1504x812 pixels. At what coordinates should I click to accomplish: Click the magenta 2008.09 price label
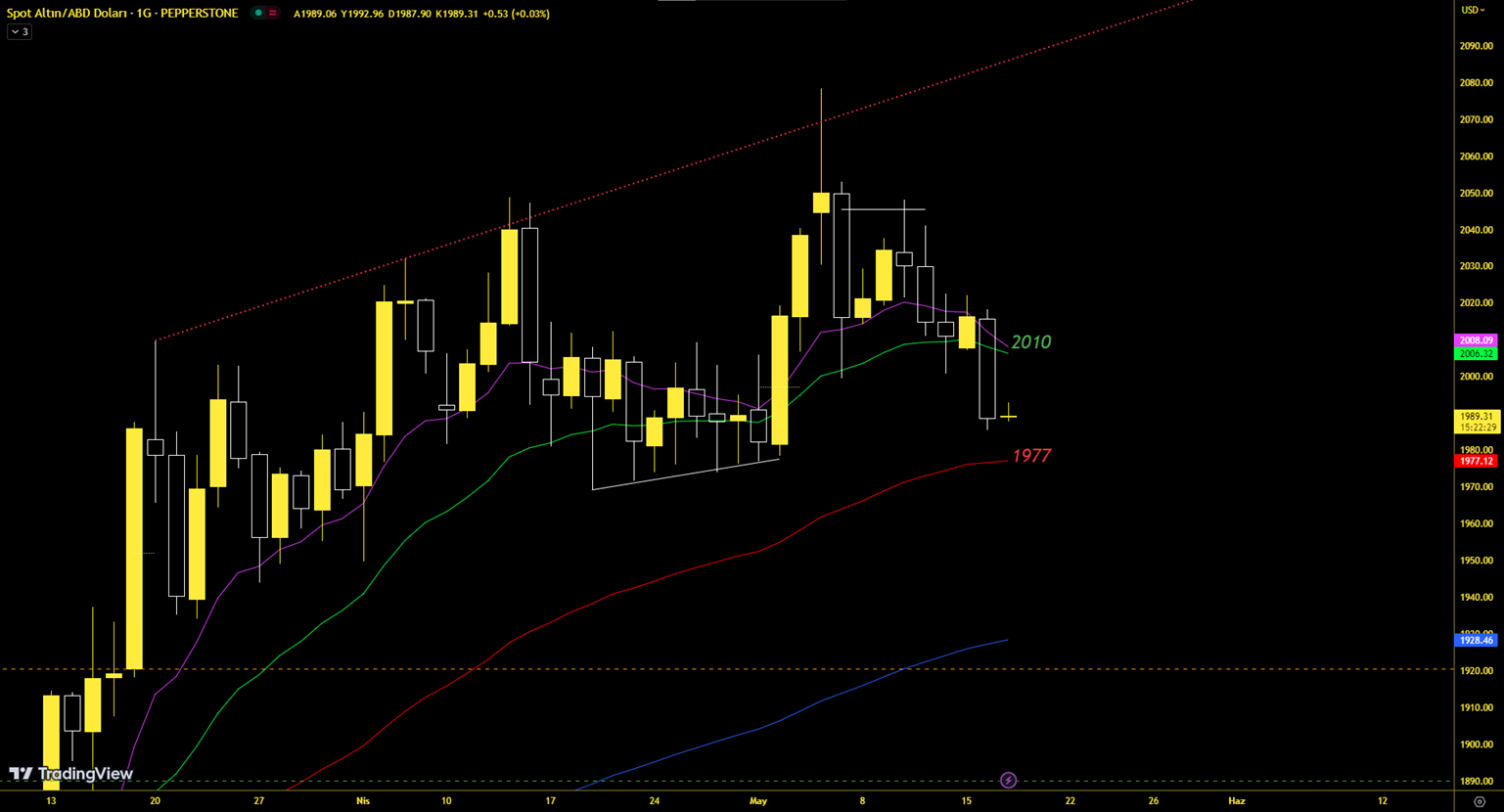pos(1476,340)
